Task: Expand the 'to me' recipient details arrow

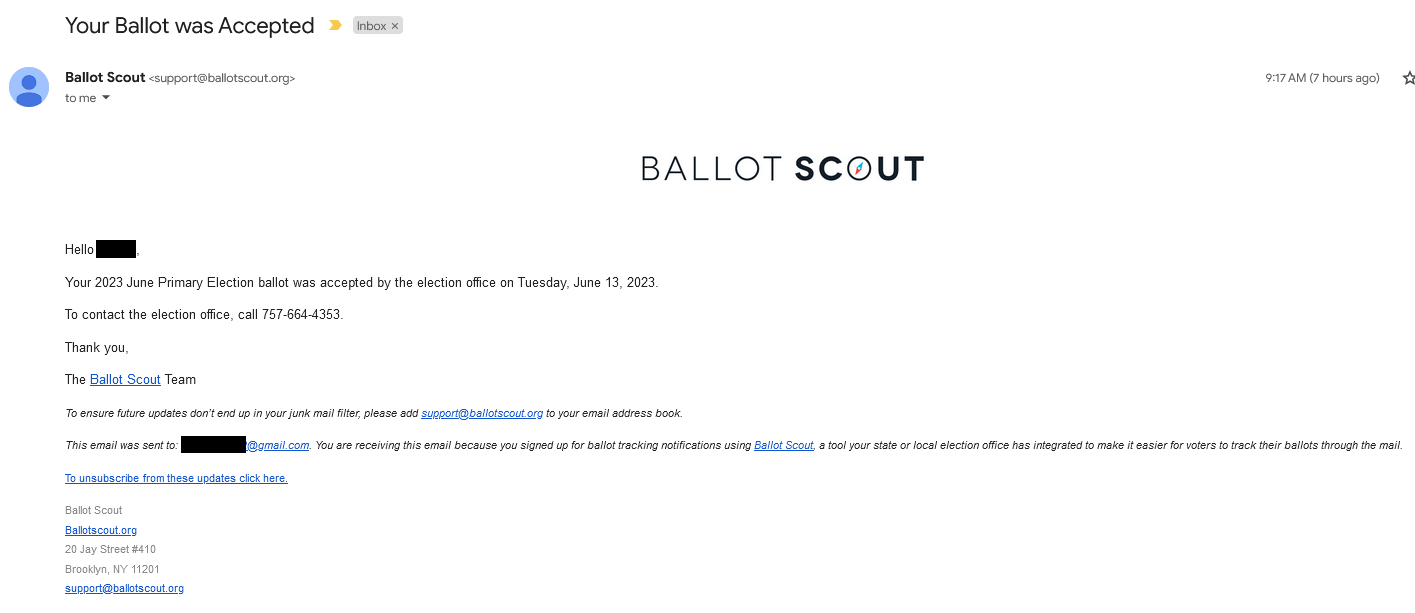Action: [106, 98]
